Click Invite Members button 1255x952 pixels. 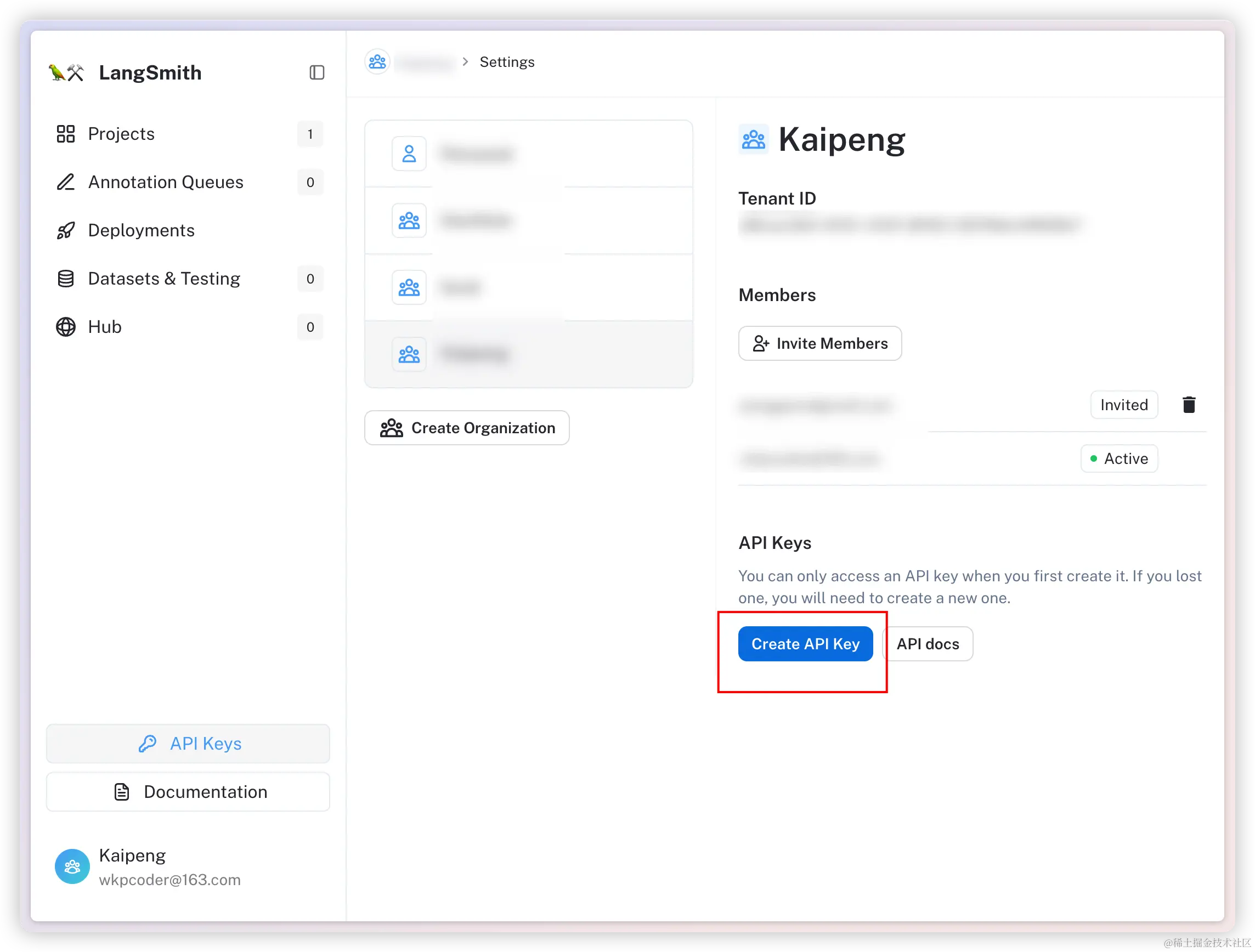820,343
